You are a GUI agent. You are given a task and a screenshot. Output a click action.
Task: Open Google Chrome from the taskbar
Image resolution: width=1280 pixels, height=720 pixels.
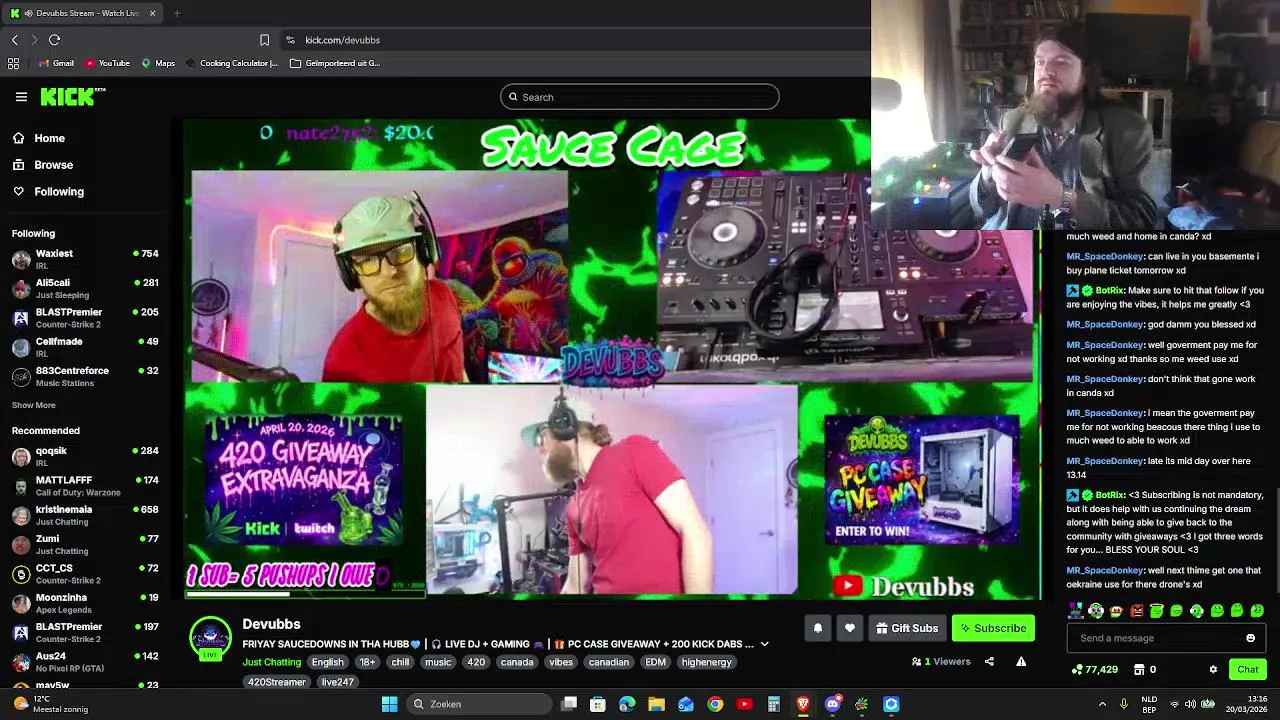click(715, 704)
